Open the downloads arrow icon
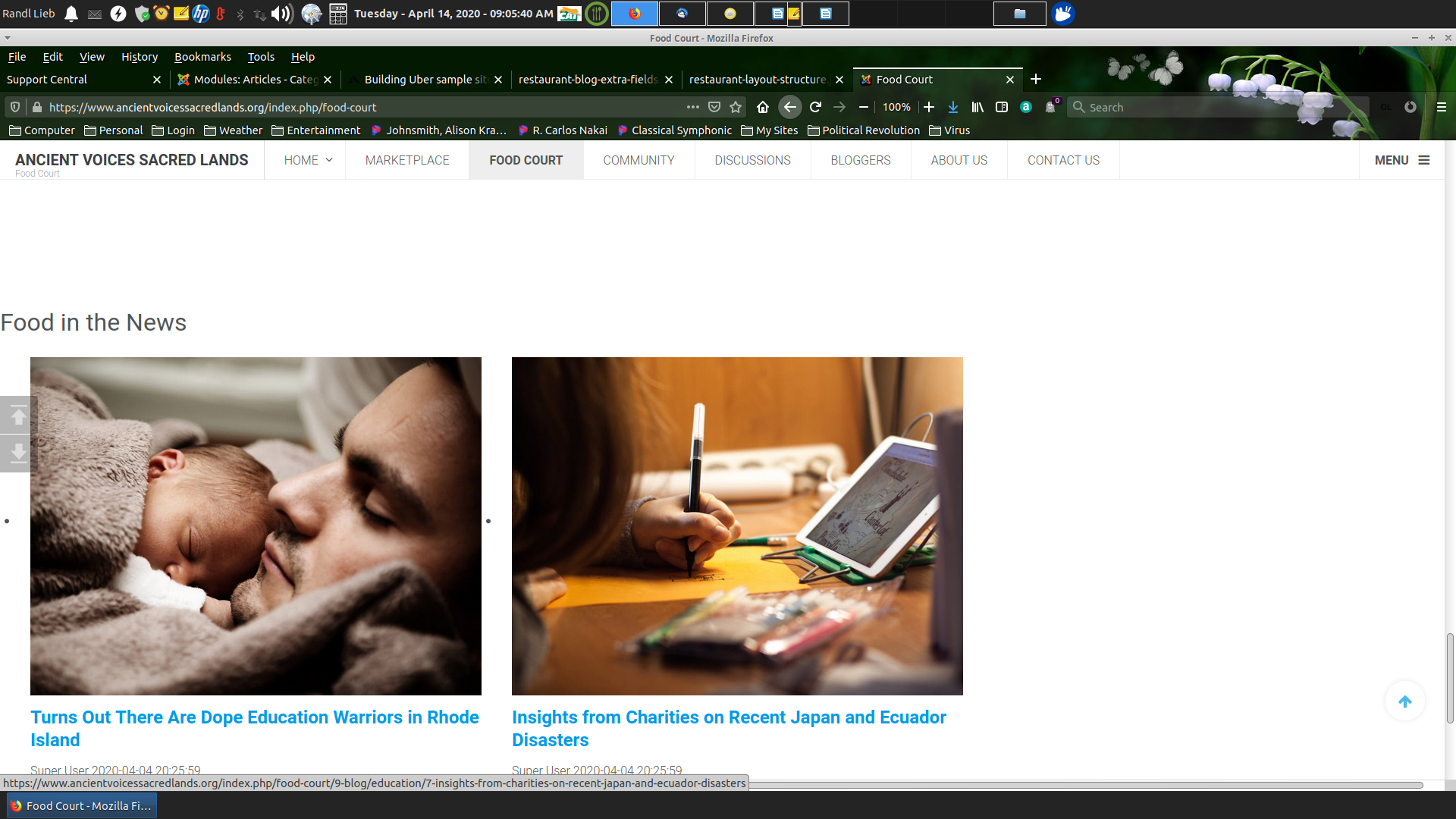The height and width of the screenshot is (819, 1456). (x=953, y=107)
